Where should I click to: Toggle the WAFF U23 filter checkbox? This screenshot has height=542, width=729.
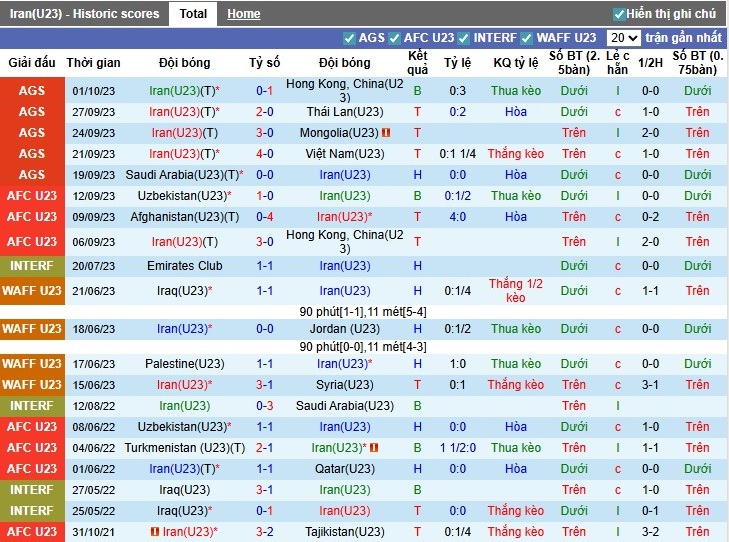[x=527, y=38]
